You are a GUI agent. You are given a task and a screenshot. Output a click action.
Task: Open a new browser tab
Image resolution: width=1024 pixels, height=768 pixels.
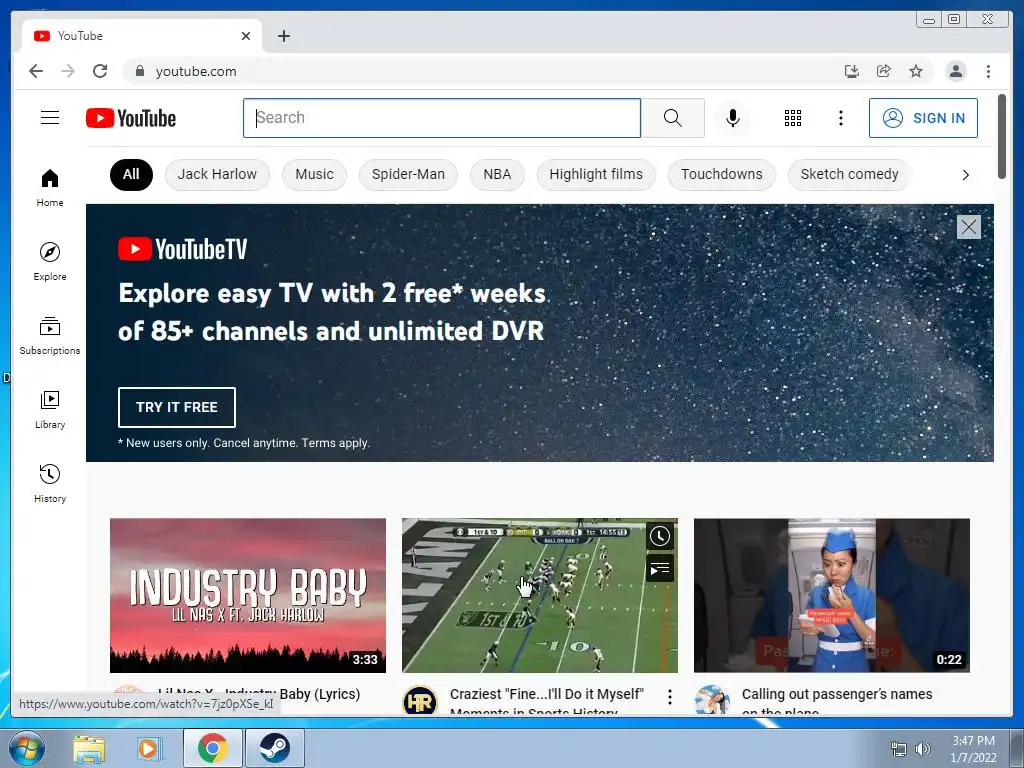click(283, 36)
